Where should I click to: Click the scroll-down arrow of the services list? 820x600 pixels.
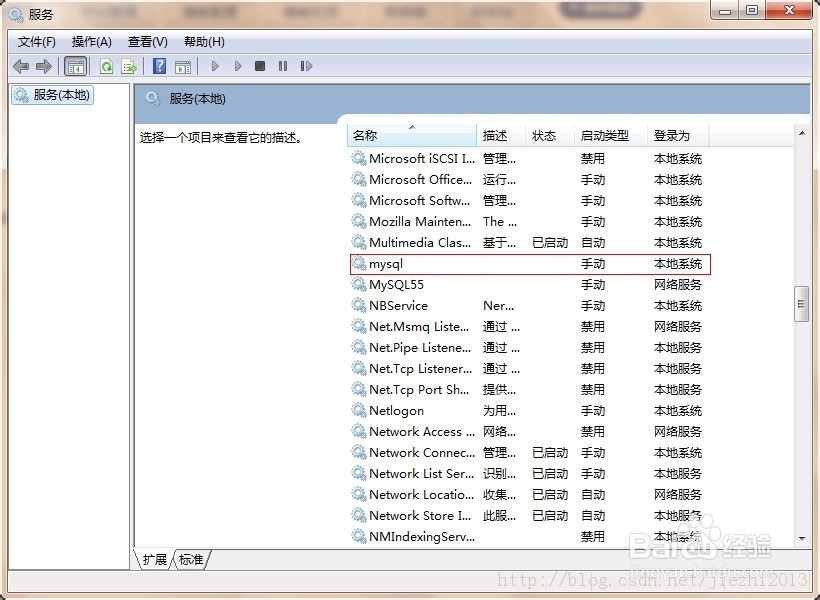[x=802, y=538]
